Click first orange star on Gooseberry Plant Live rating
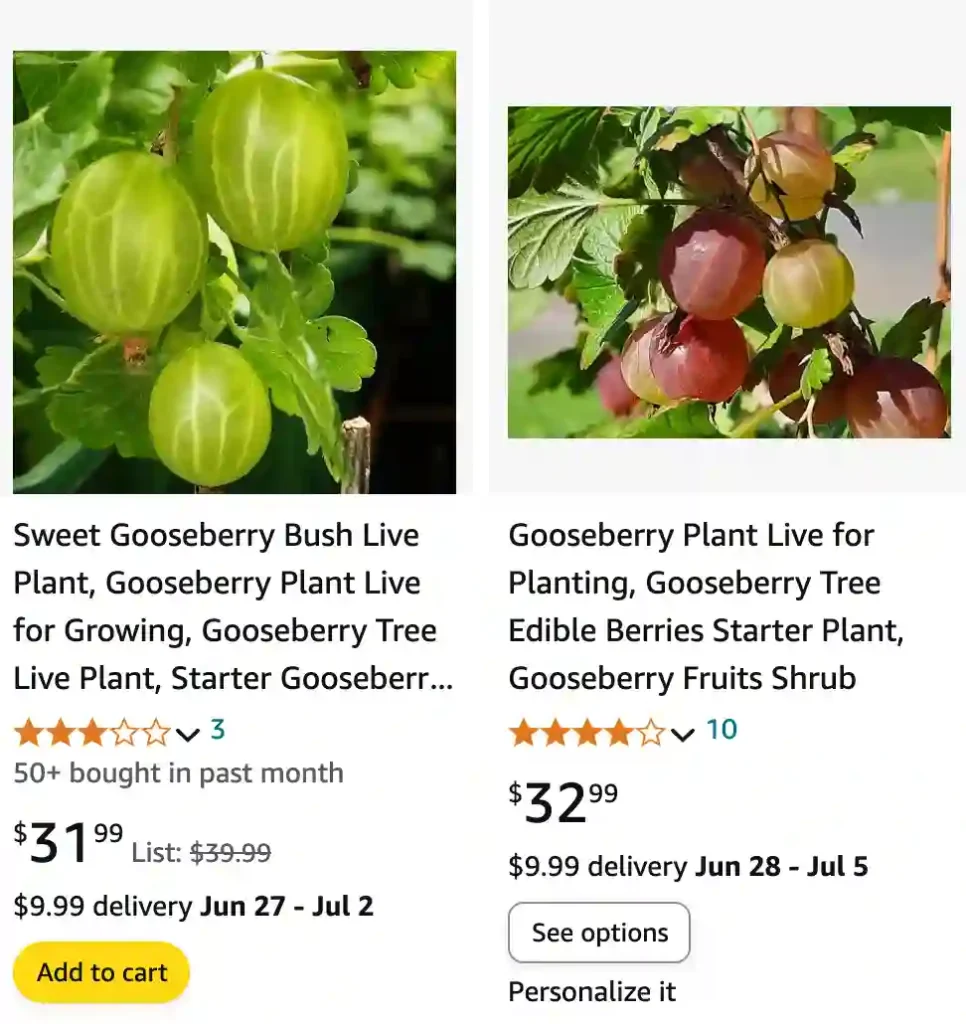 (x=523, y=734)
